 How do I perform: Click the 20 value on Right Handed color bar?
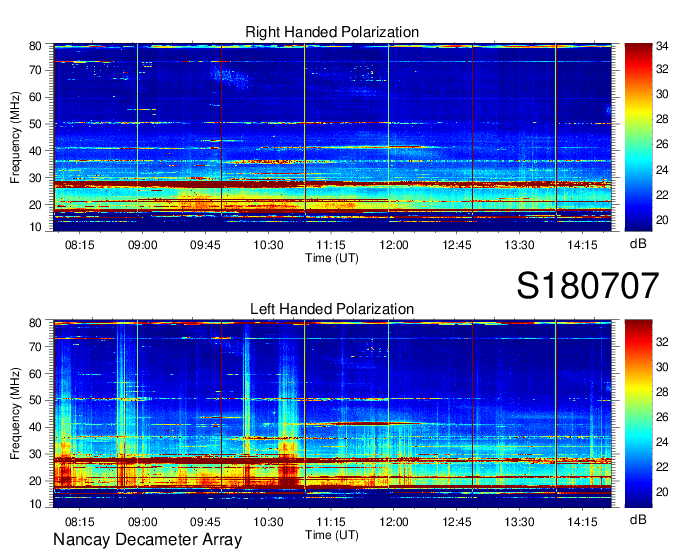pos(662,220)
